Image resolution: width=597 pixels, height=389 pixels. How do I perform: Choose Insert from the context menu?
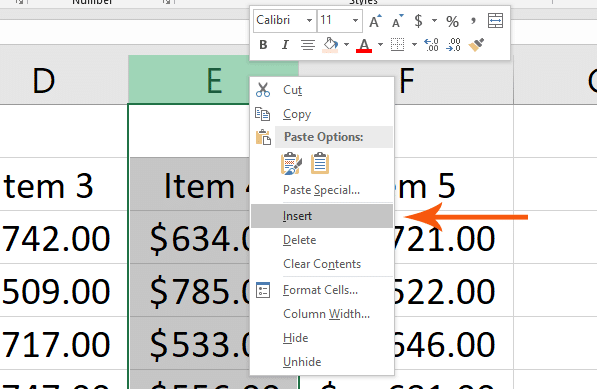tap(322, 216)
